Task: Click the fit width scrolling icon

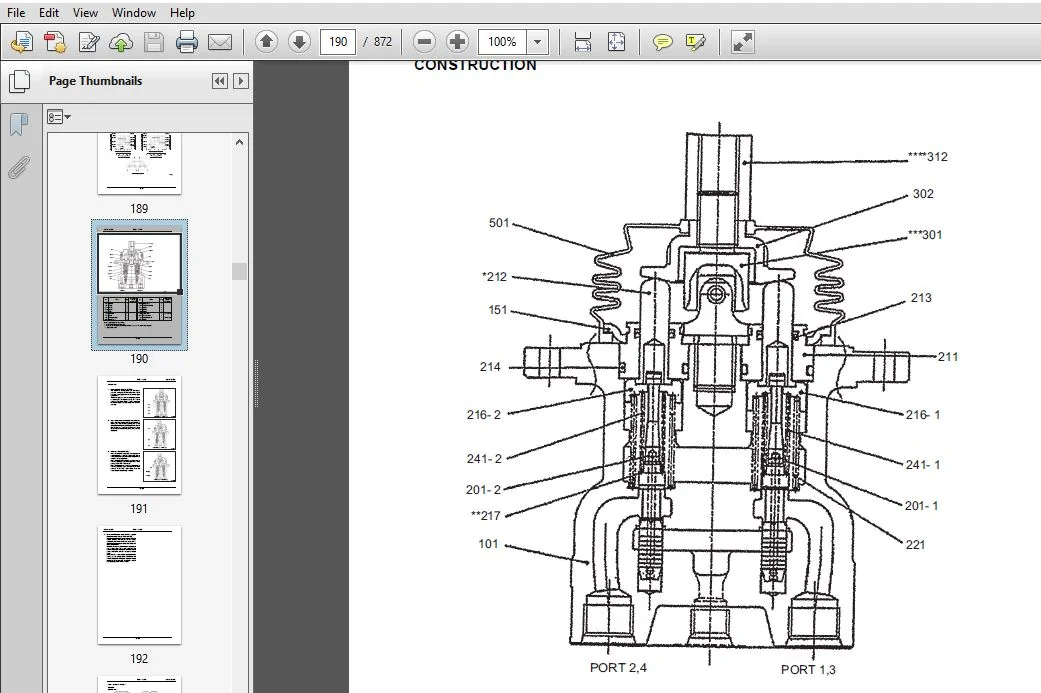Action: pos(582,42)
